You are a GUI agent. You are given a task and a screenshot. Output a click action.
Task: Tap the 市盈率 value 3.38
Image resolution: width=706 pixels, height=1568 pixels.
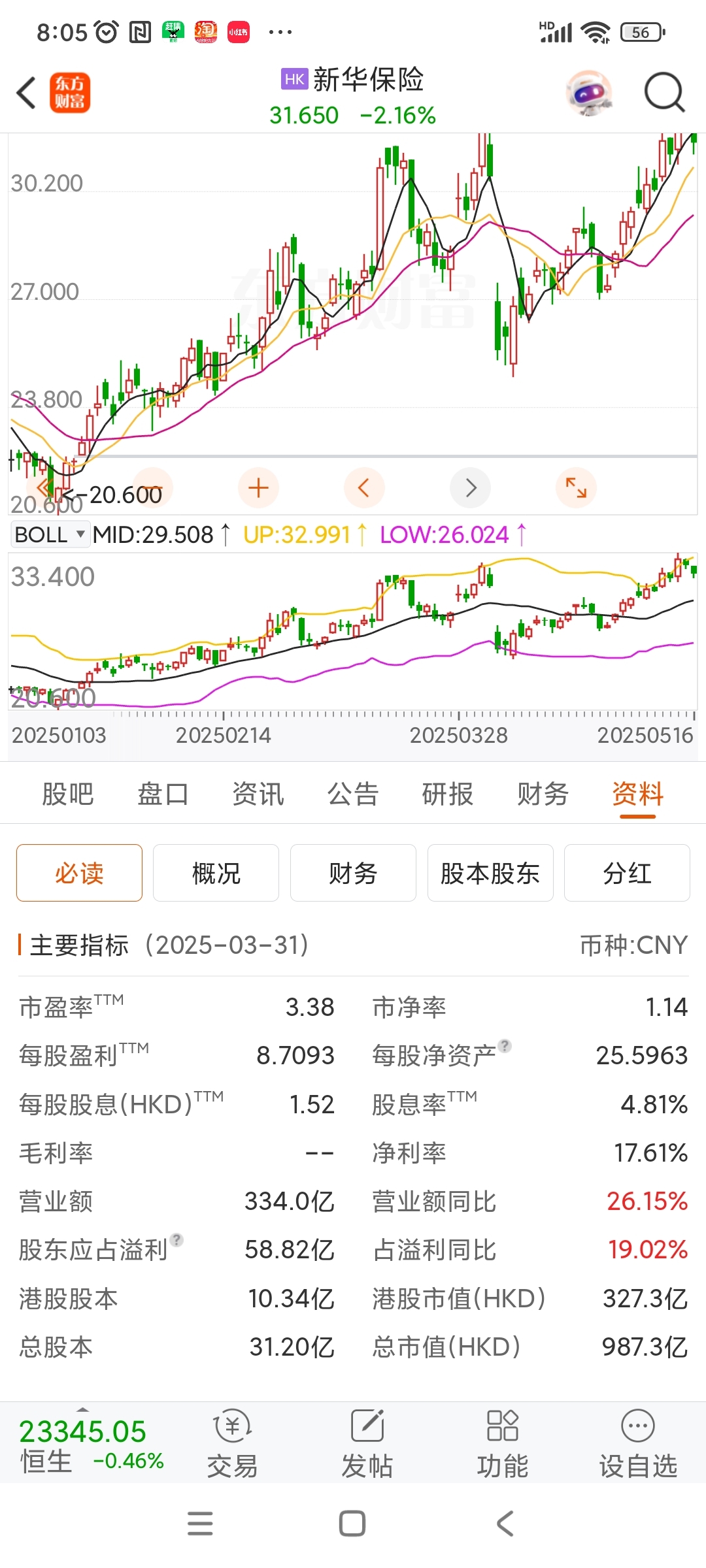coord(310,1007)
